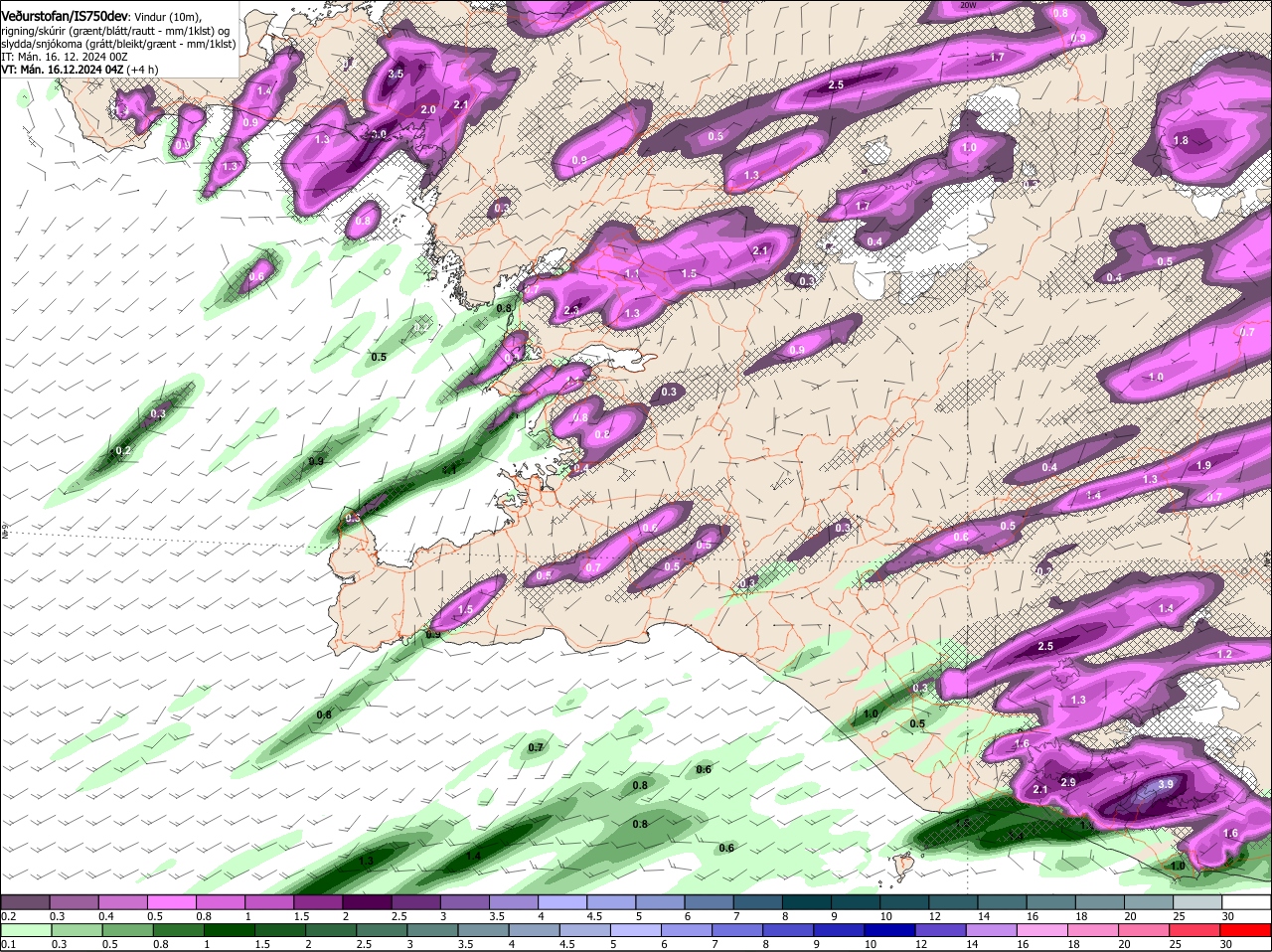Select the top-row teal swatch between 9 and 10
1272x952 pixels.
tap(854, 901)
